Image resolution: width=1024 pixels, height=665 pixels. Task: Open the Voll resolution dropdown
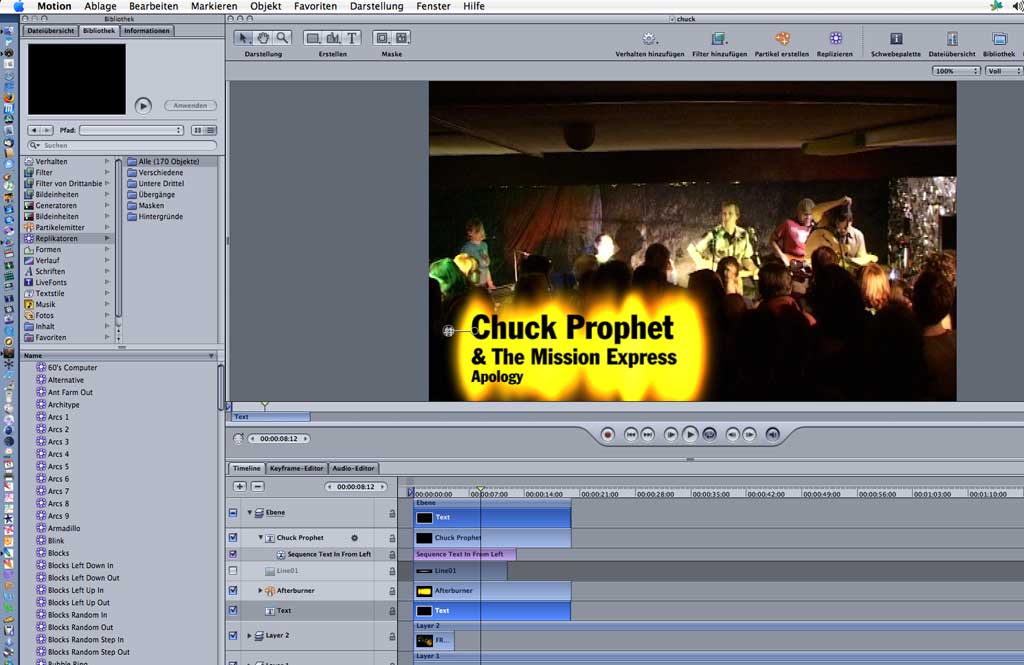1003,71
